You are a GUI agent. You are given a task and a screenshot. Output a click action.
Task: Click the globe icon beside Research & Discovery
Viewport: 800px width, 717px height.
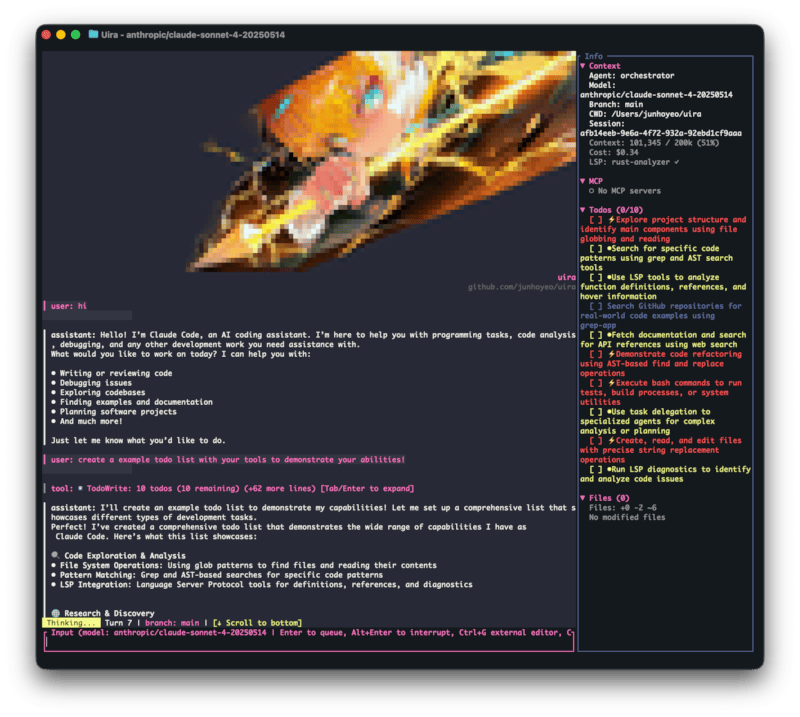55,613
